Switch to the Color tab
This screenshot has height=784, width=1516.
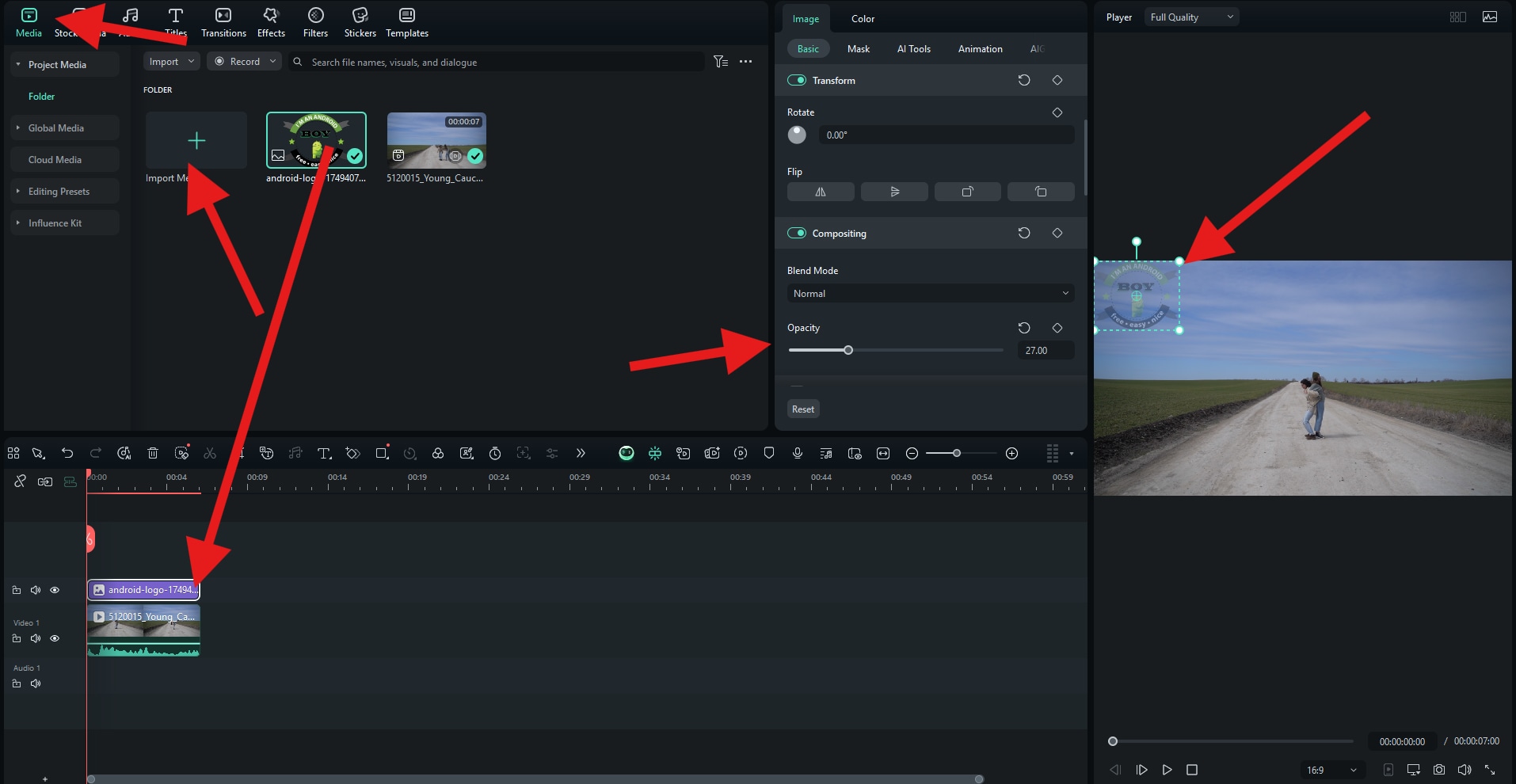[863, 18]
